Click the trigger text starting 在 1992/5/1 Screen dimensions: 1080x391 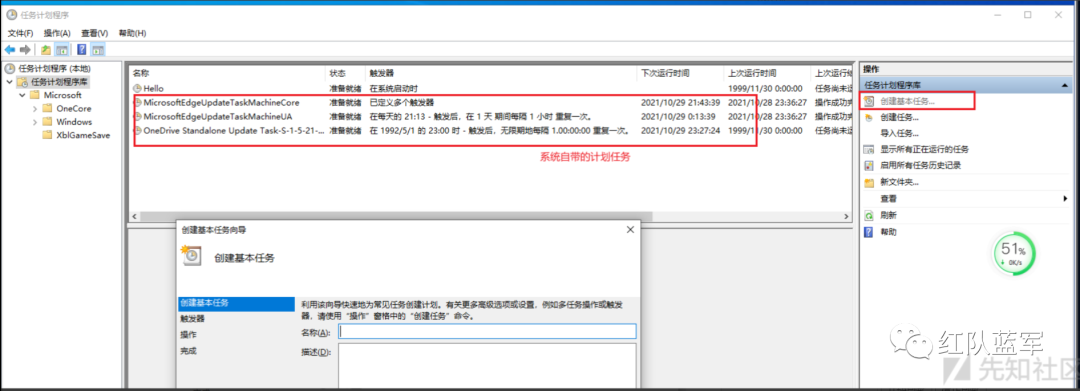(x=499, y=130)
